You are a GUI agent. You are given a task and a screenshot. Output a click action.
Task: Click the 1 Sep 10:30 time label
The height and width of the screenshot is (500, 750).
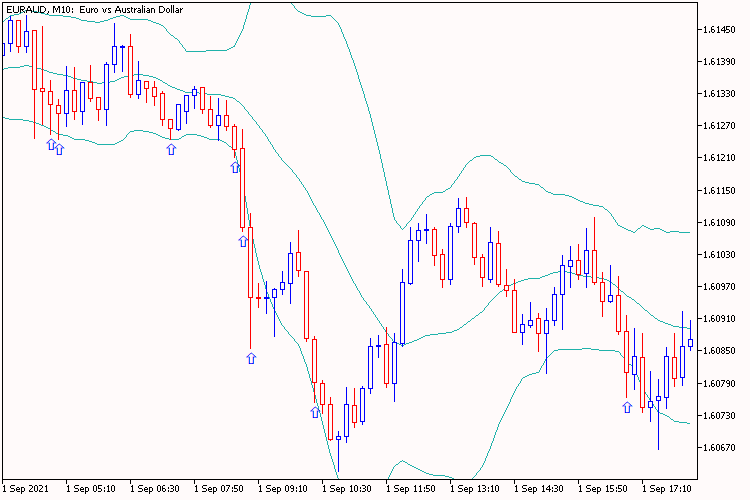click(x=347, y=489)
